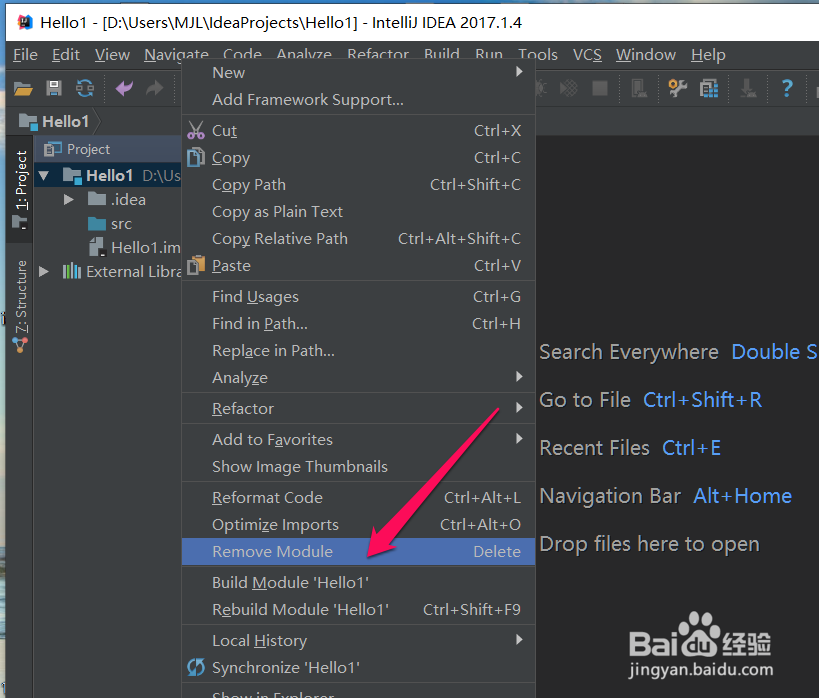
Task: Click the Copy pages icon in menu
Action: point(196,157)
